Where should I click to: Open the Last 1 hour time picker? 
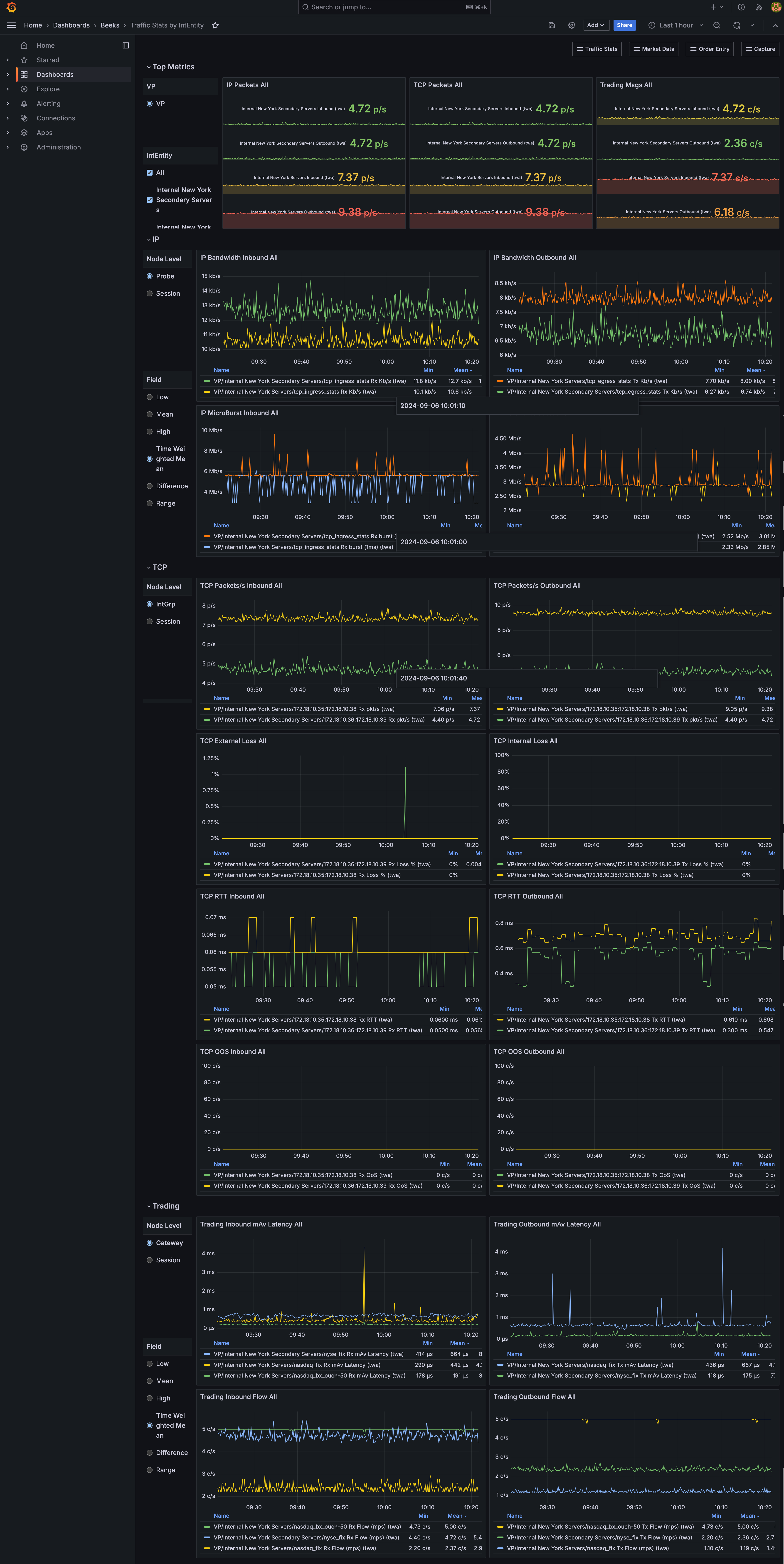676,25
